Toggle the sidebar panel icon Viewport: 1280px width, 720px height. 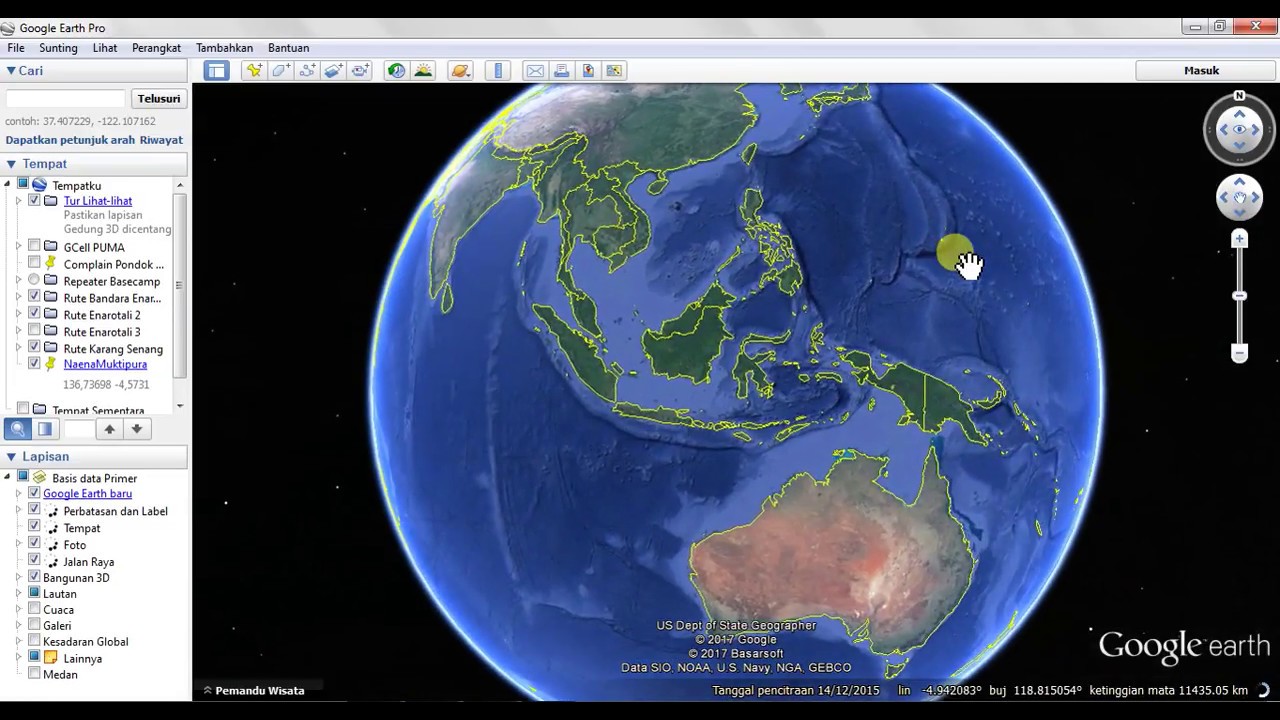pos(217,71)
